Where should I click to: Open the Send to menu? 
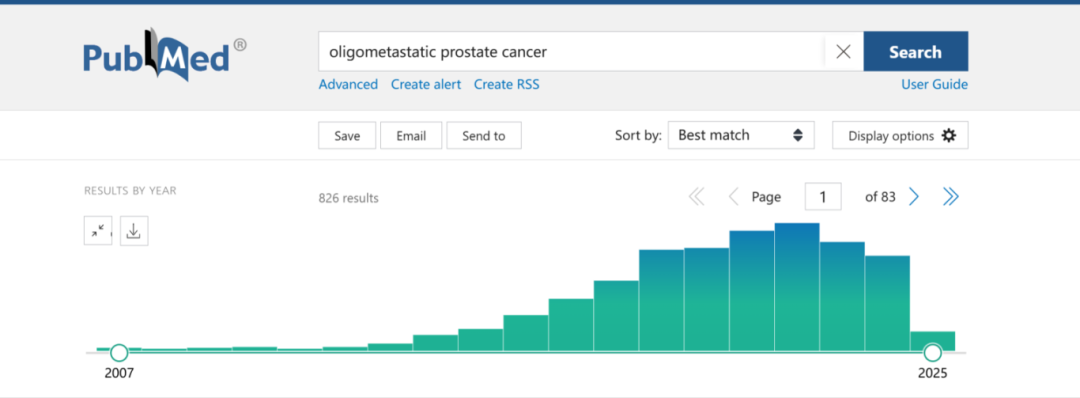[484, 136]
